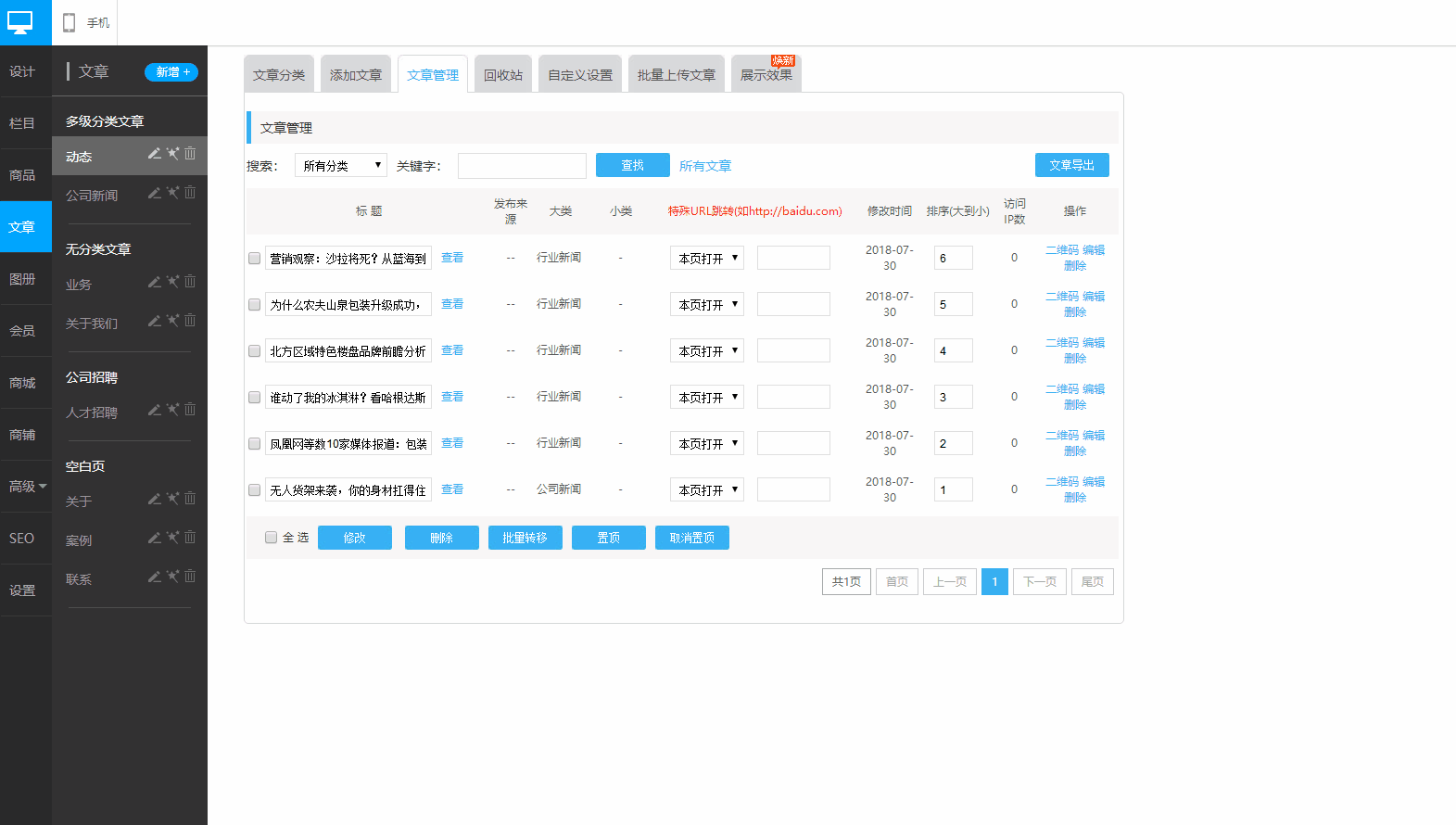This screenshot has width=1456, height=825.
Task: Switch to the 回收站 tab
Action: 502,75
